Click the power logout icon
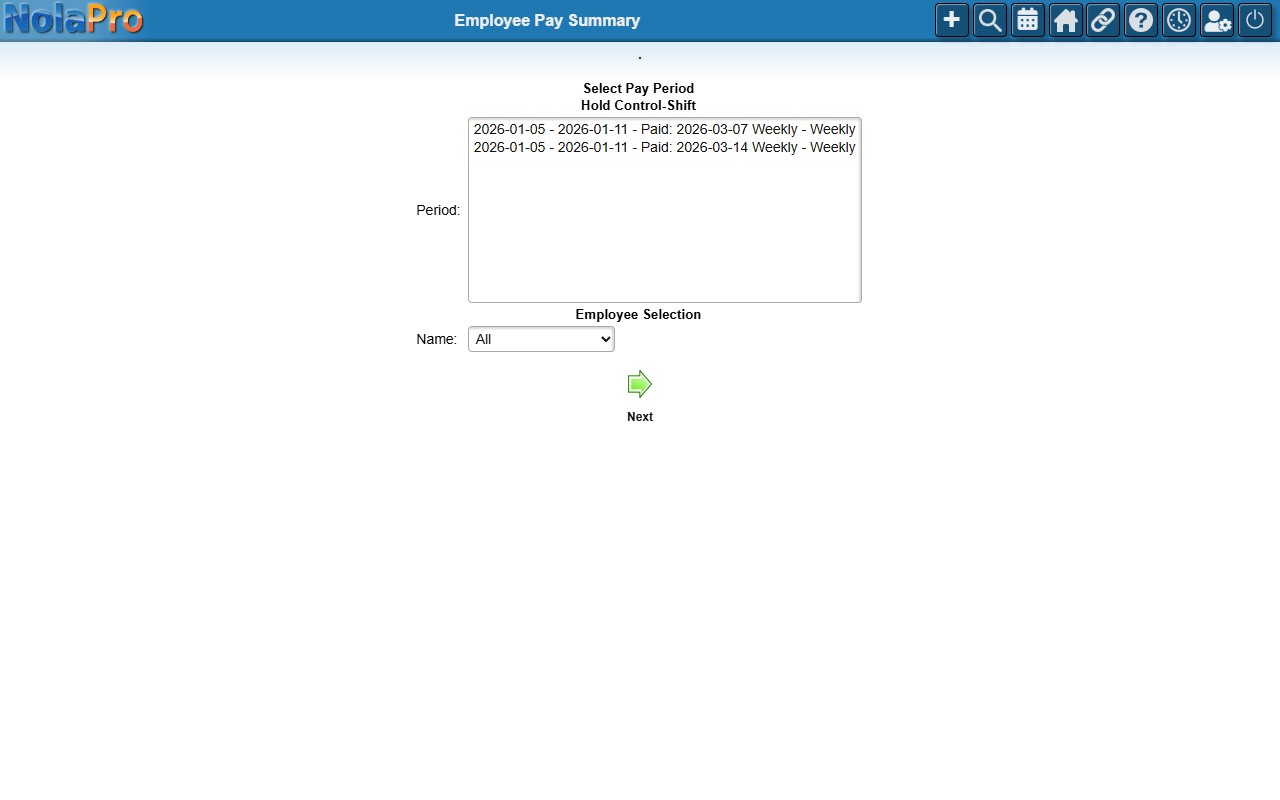This screenshot has height=800, width=1280. pos(1255,20)
